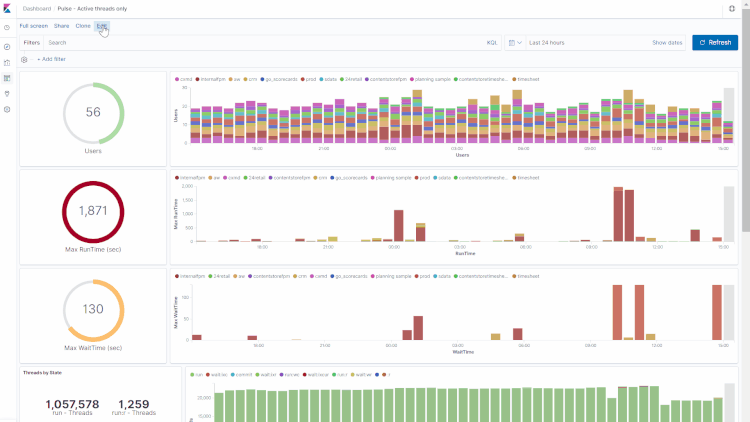
Task: Open the KQL query language switcher
Action: point(492,43)
